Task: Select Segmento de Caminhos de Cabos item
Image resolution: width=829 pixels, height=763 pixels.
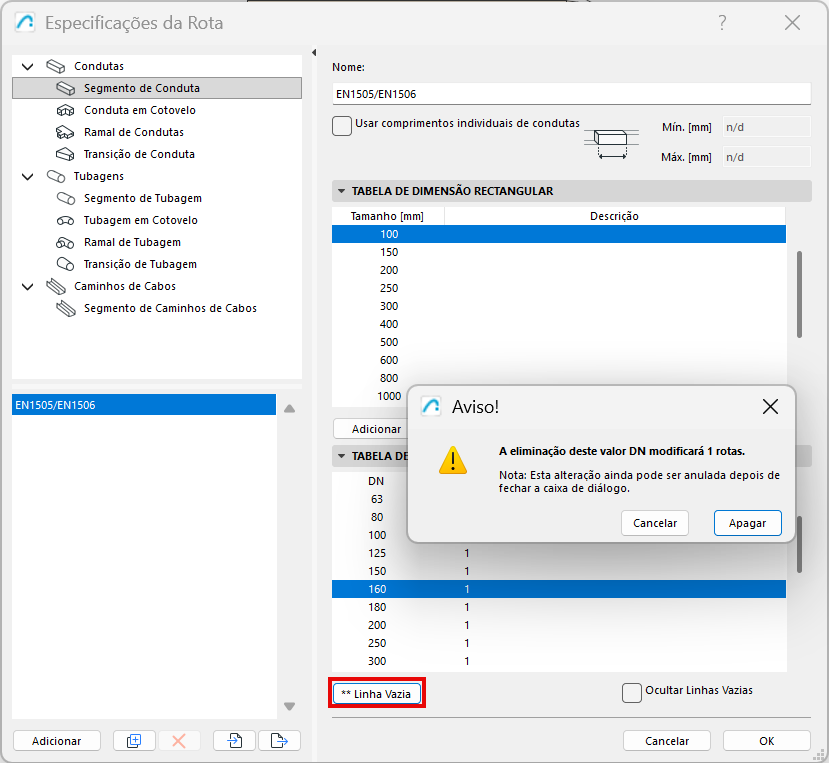Action: click(170, 308)
